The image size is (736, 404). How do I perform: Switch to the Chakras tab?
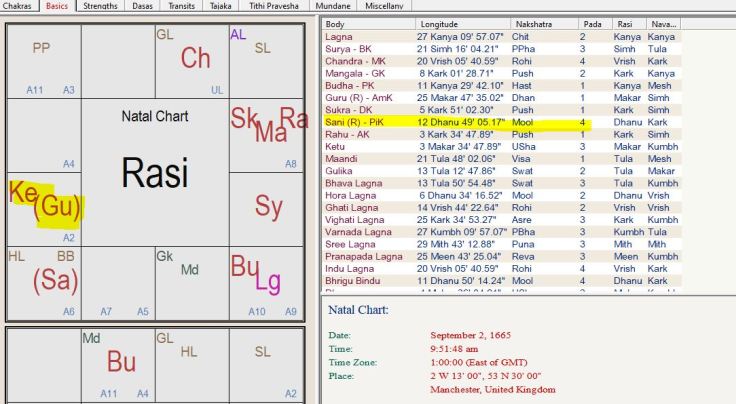point(20,5)
